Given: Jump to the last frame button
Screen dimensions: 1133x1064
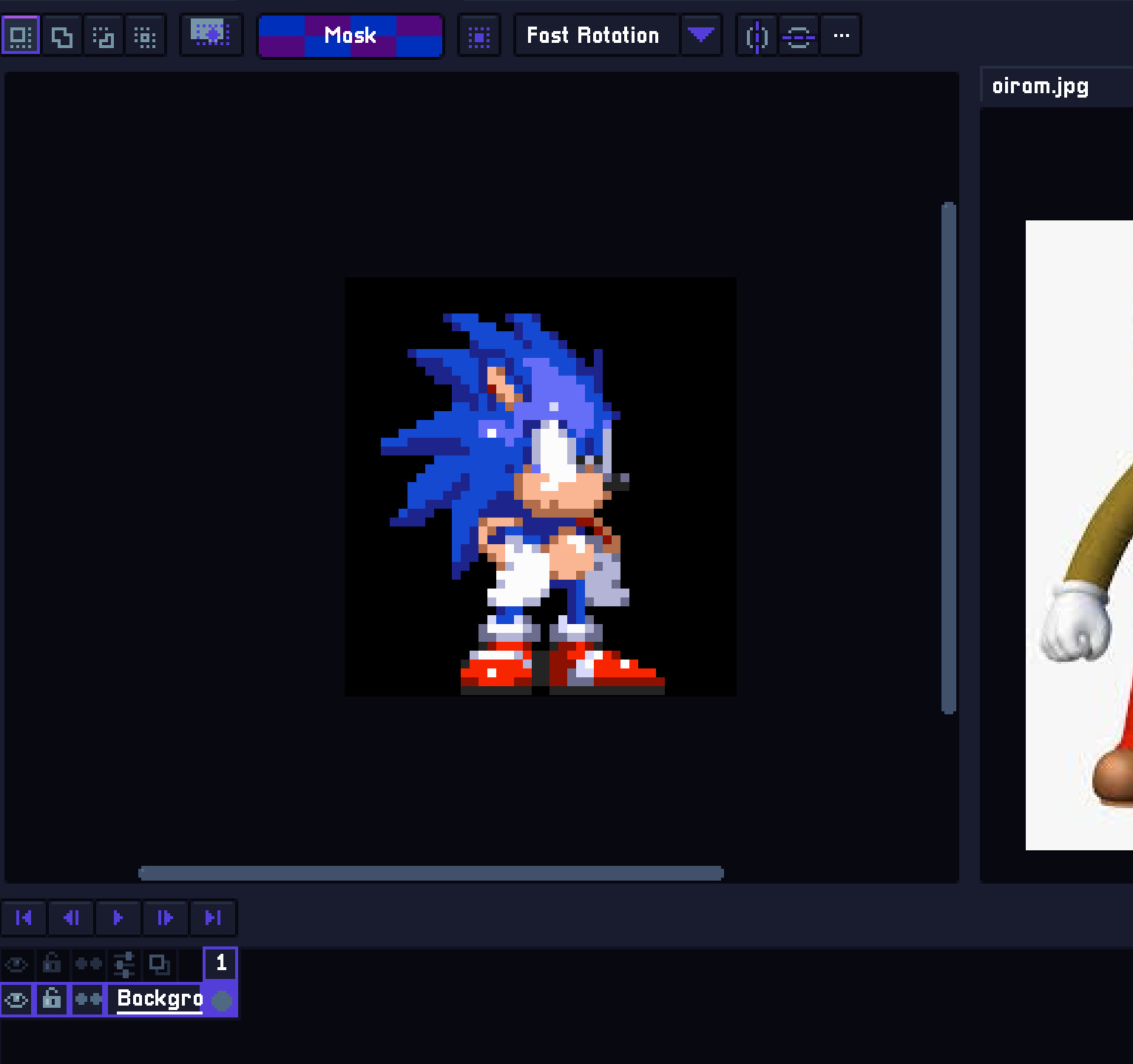Looking at the screenshot, I should (213, 918).
